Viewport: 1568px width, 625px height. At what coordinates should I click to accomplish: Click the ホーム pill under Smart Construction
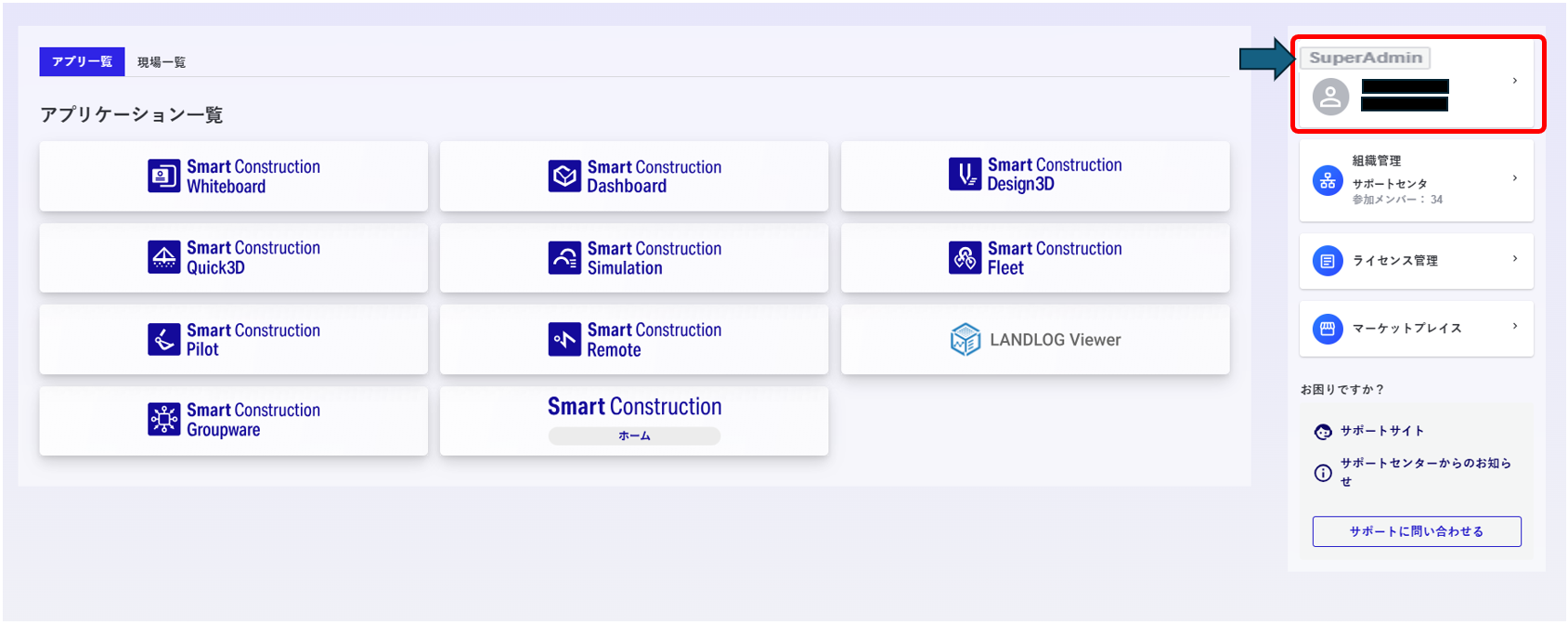pos(634,436)
